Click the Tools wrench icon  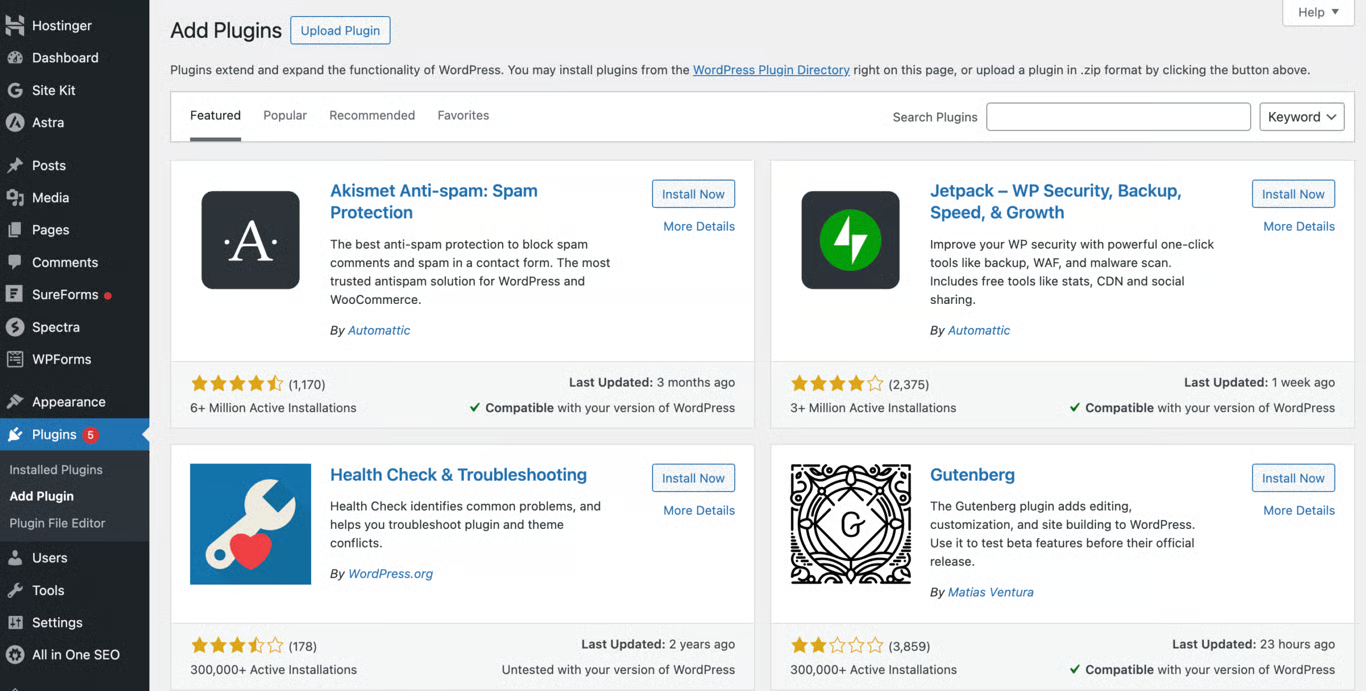15,590
